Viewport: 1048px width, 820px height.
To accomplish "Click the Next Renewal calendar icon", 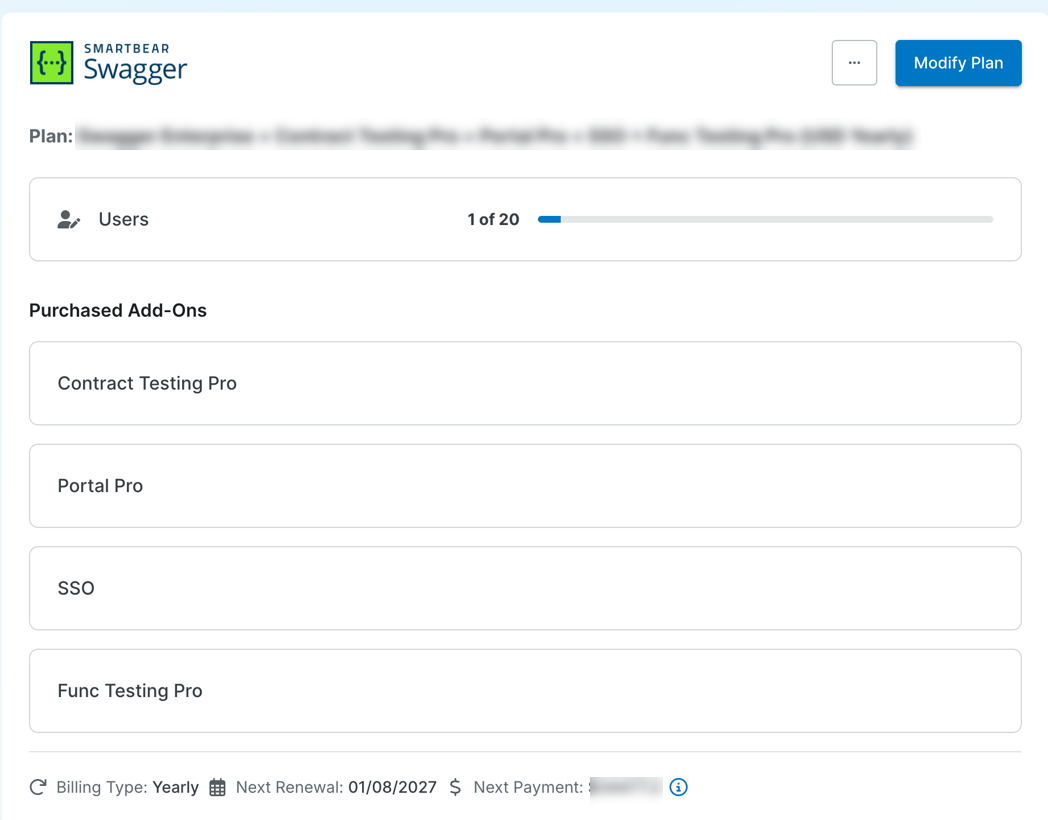I will point(217,787).
